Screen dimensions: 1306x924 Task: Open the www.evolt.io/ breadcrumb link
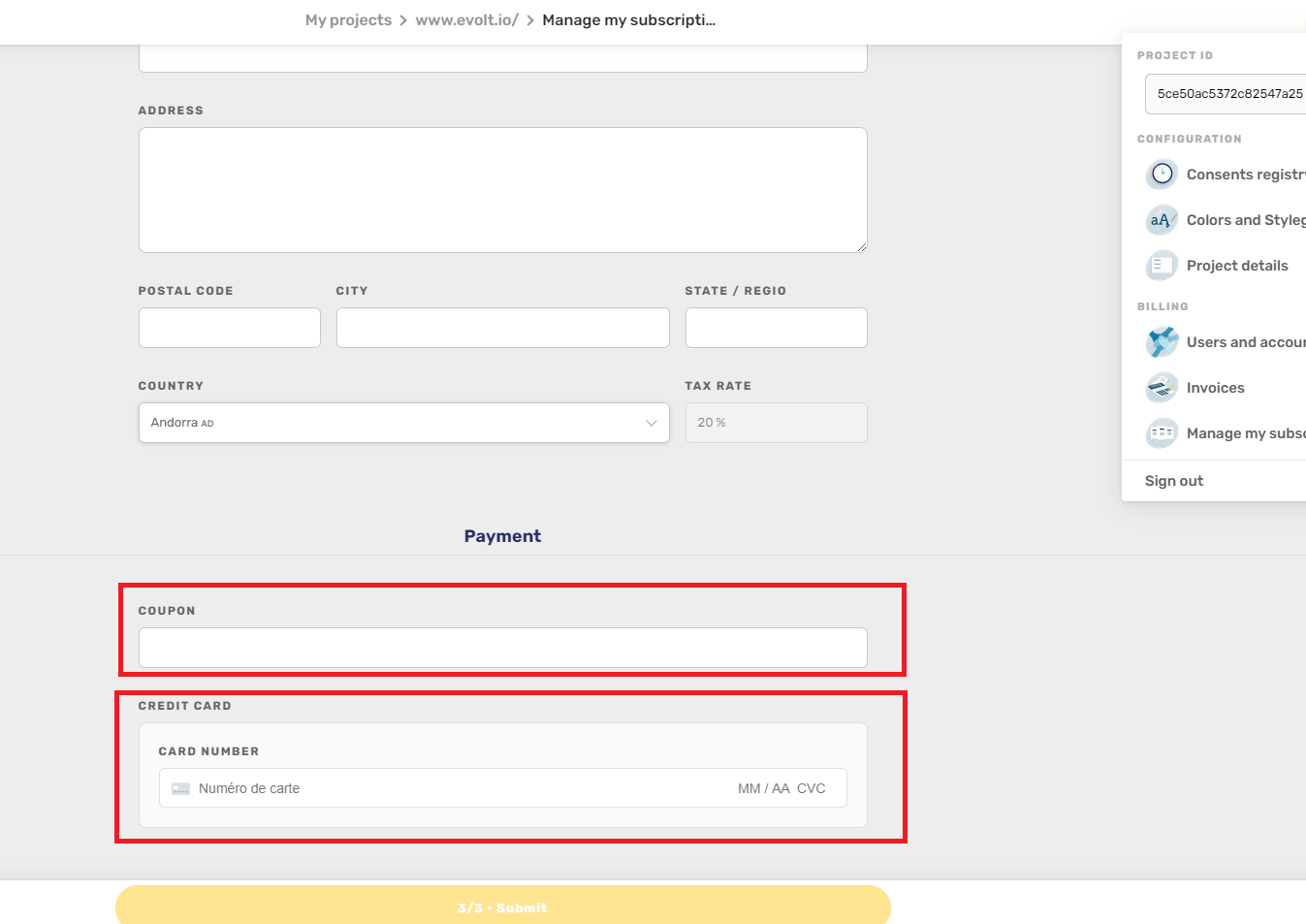[x=466, y=20]
